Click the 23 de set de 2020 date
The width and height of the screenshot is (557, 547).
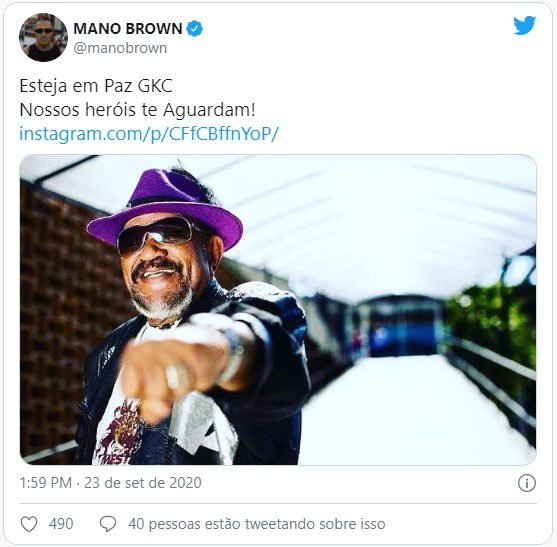(x=143, y=483)
